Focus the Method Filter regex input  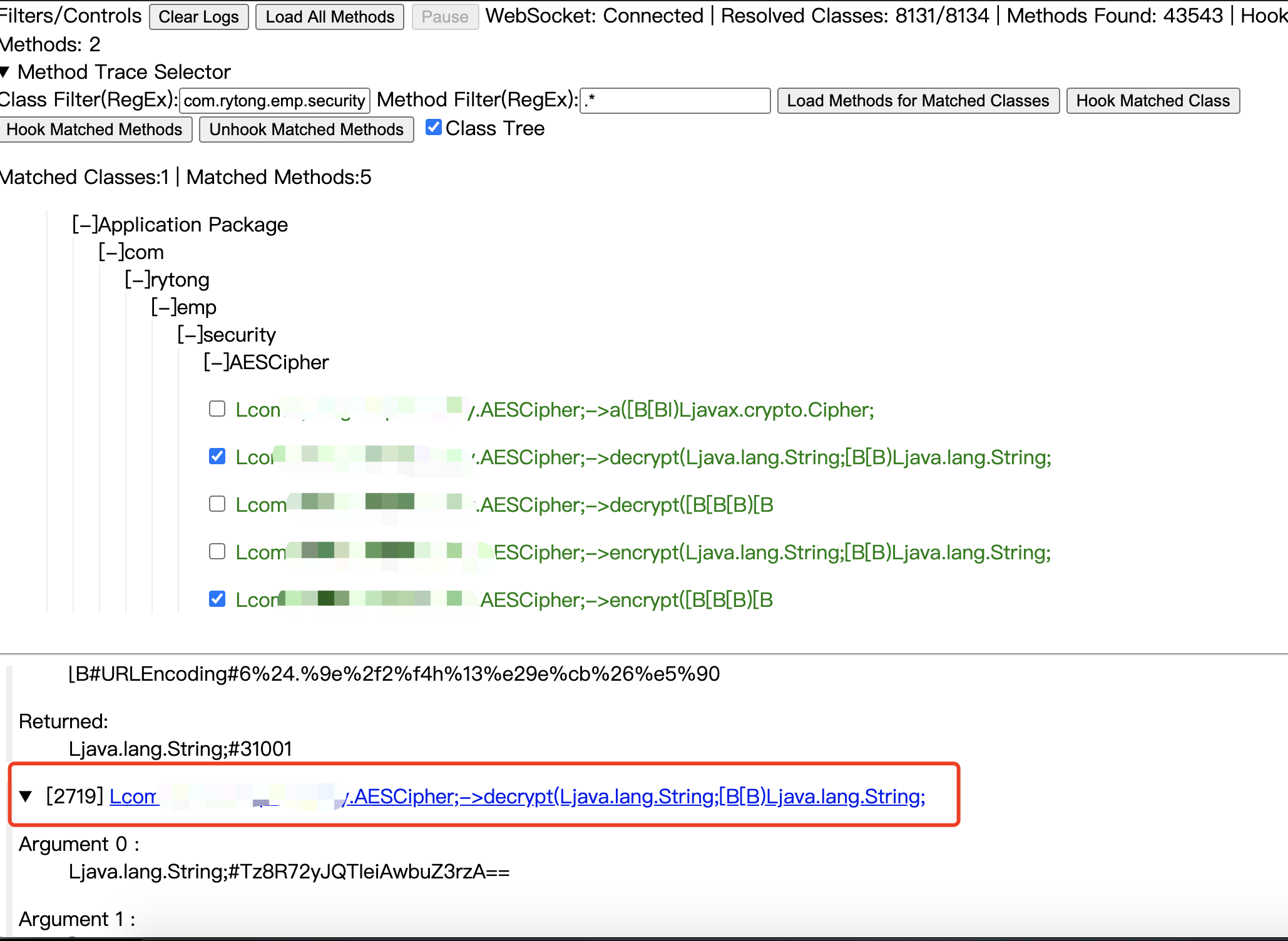coord(675,101)
